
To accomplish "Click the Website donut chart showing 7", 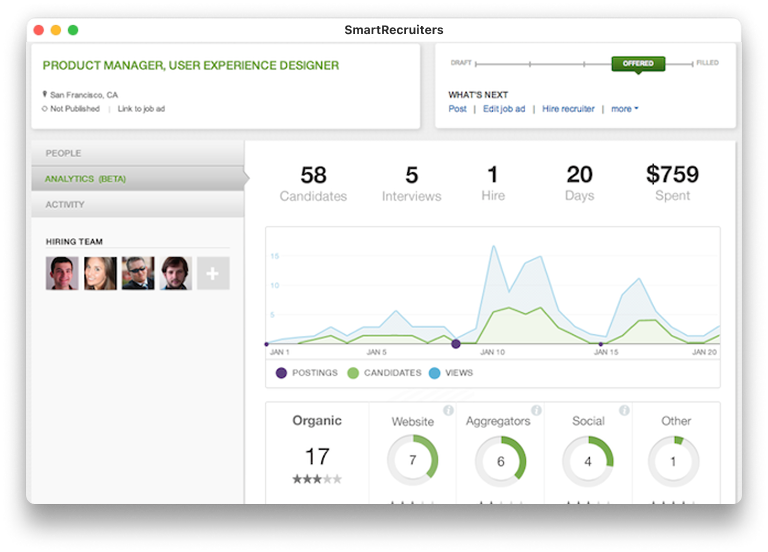I will click(x=413, y=460).
